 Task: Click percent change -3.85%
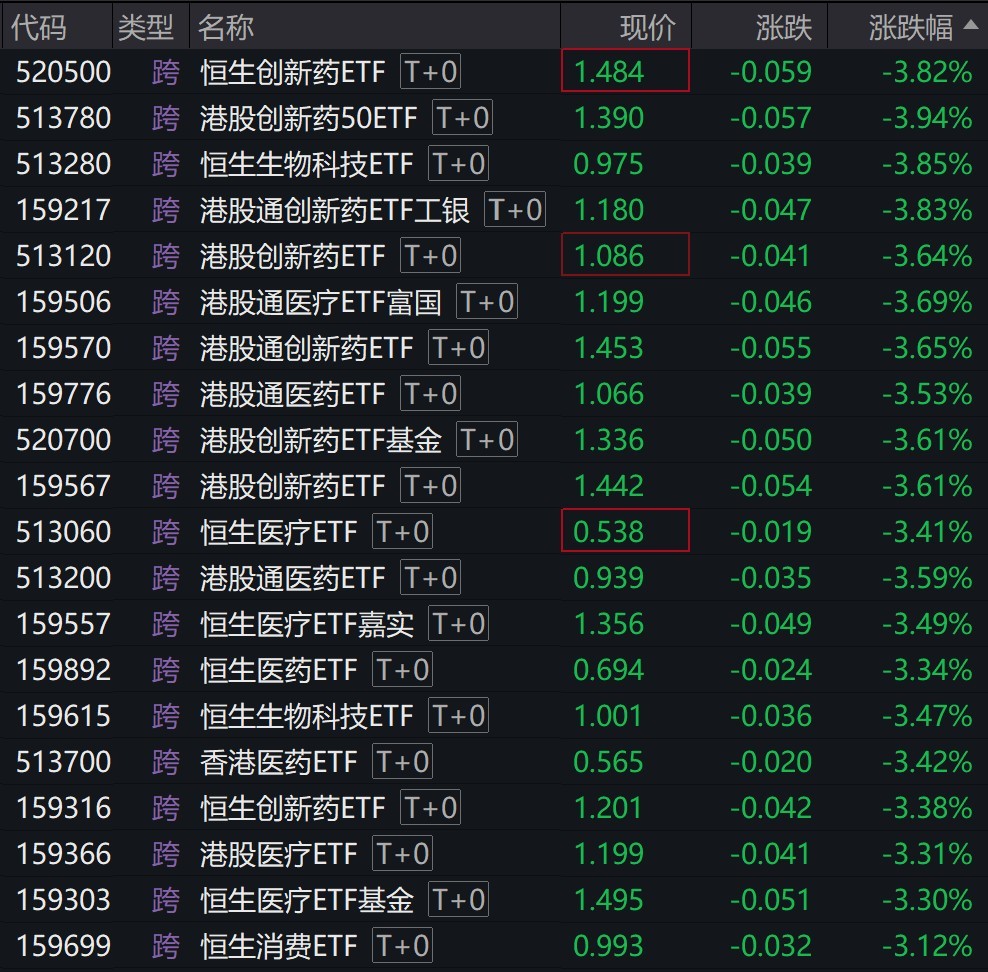pos(927,164)
